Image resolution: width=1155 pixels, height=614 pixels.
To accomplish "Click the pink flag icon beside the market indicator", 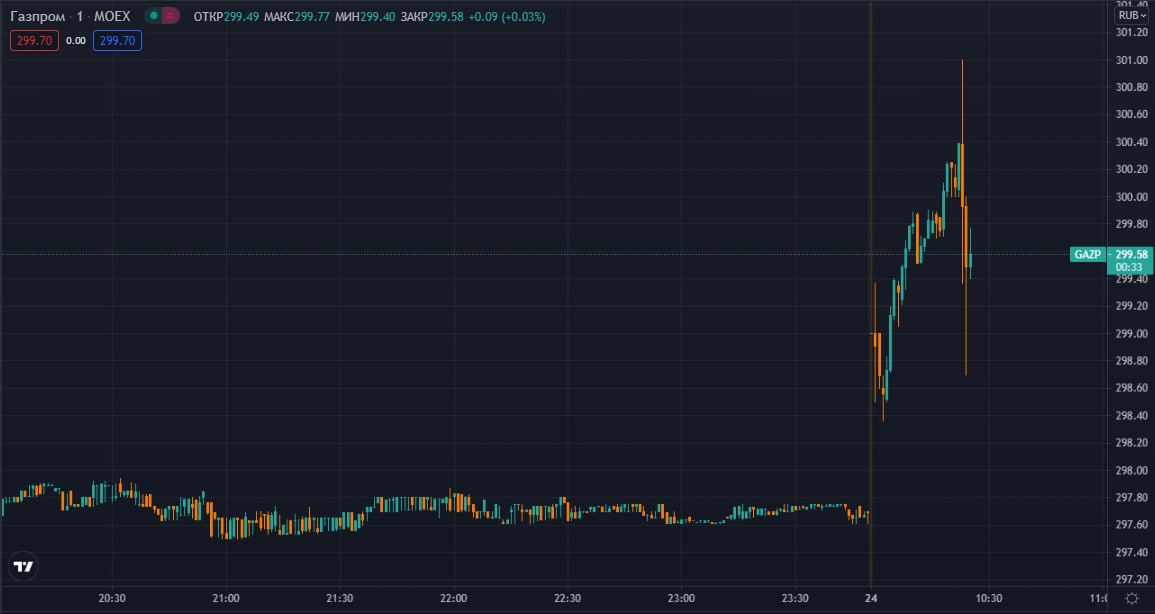I will (170, 15).
